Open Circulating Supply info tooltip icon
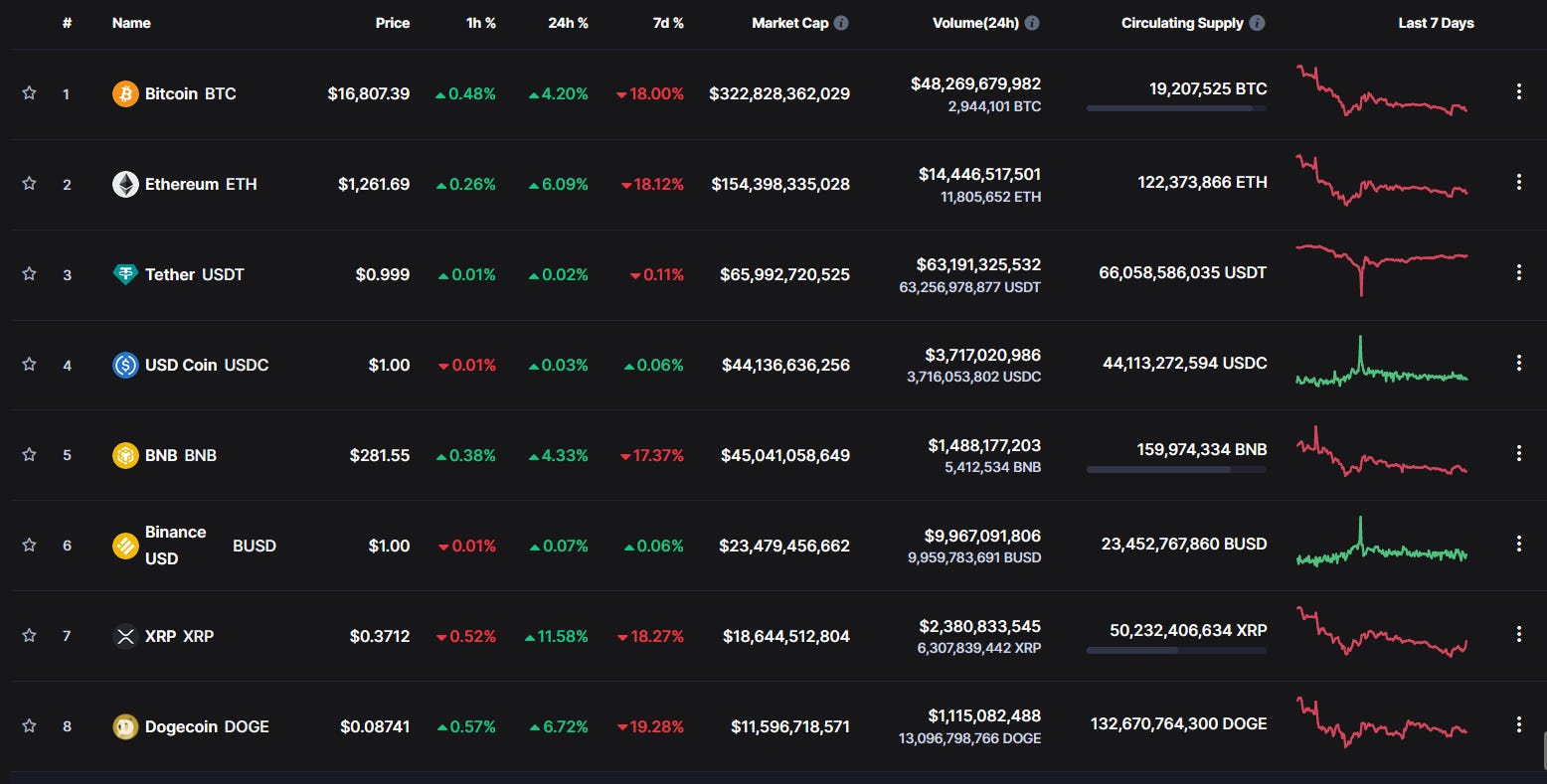This screenshot has width=1547, height=784. 1257,23
